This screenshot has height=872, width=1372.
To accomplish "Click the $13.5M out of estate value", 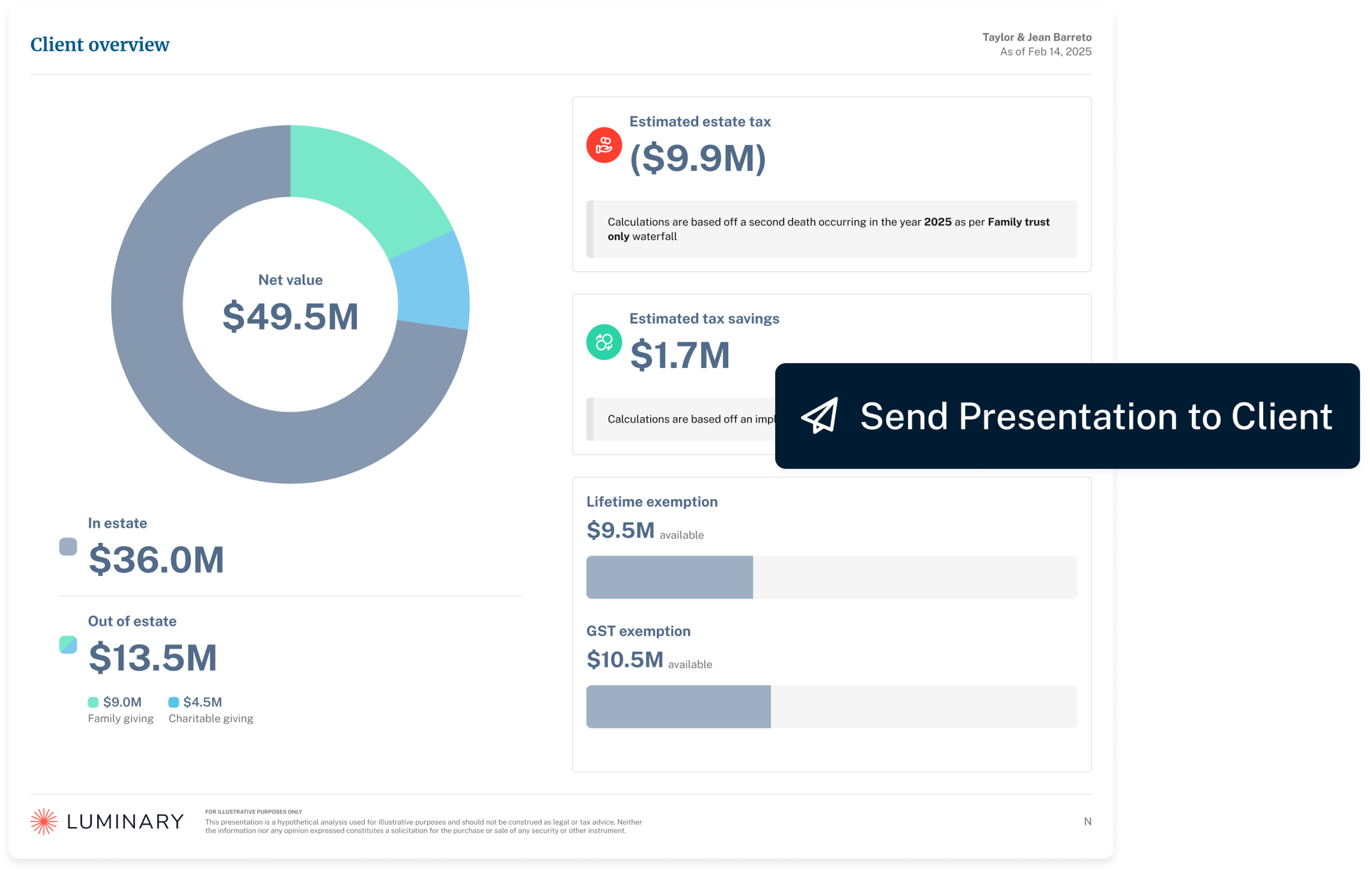I will tap(153, 657).
